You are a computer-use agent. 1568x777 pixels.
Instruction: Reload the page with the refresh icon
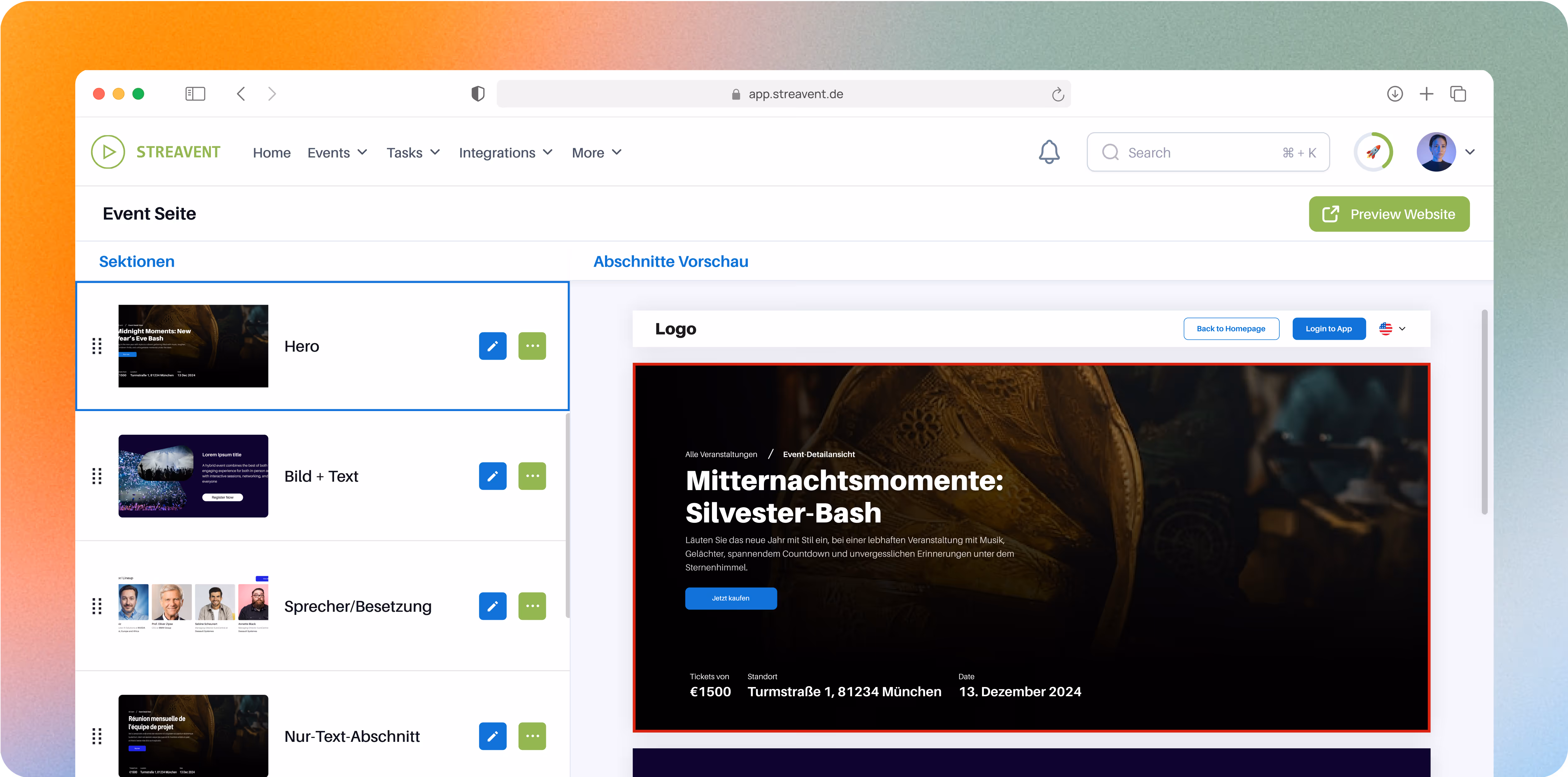pos(1058,94)
